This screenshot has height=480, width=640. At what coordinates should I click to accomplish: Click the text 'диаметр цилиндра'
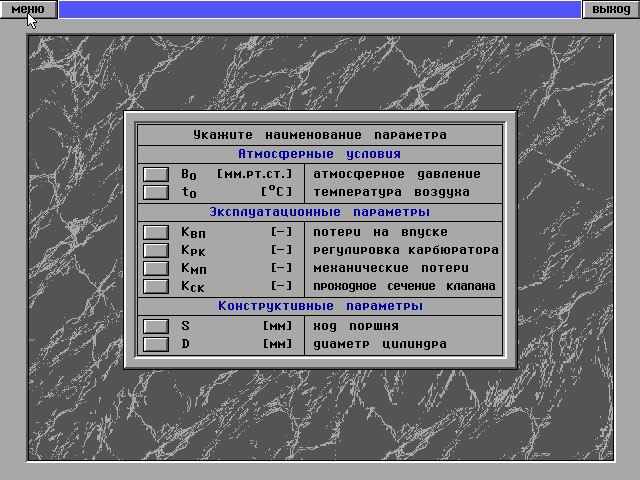pyautogui.click(x=380, y=344)
